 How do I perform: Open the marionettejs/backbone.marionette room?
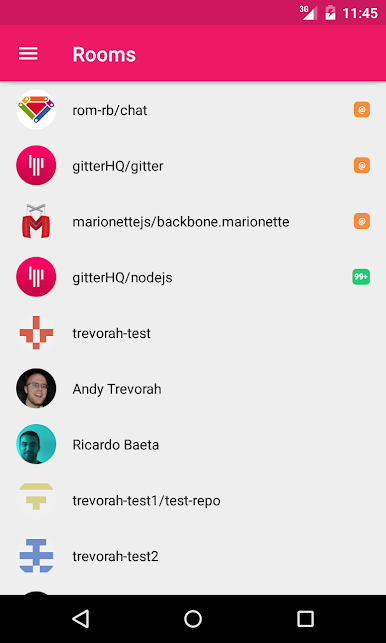pyautogui.click(x=193, y=221)
